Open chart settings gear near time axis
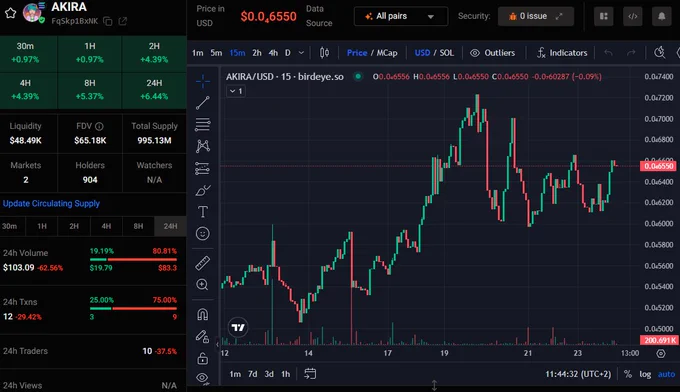The height and width of the screenshot is (392, 680). point(660,353)
